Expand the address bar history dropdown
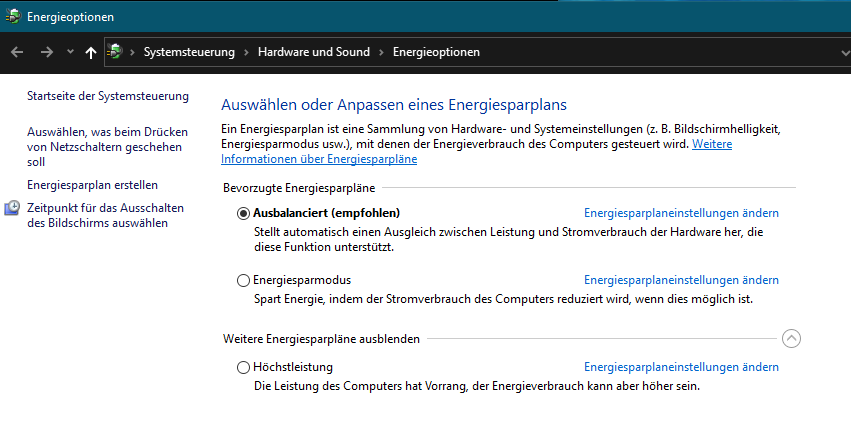 coord(844,53)
